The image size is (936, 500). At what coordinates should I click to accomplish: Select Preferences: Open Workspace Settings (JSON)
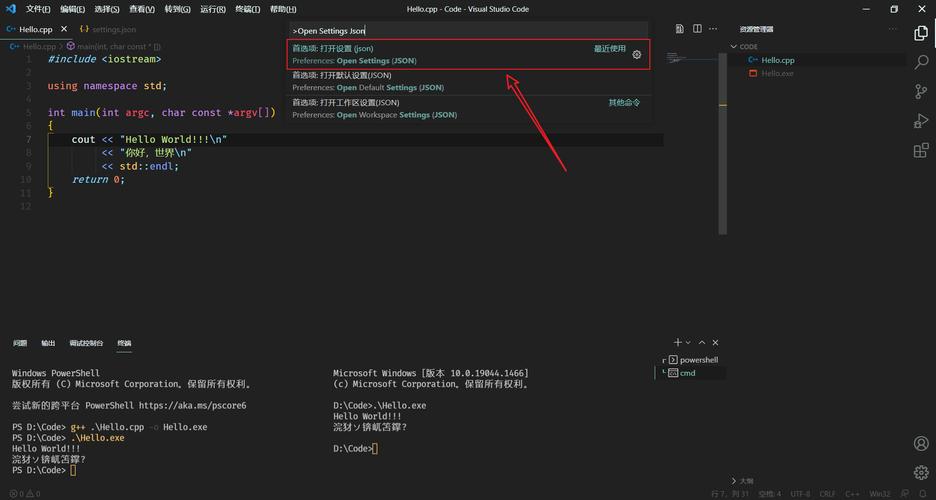[469, 109]
